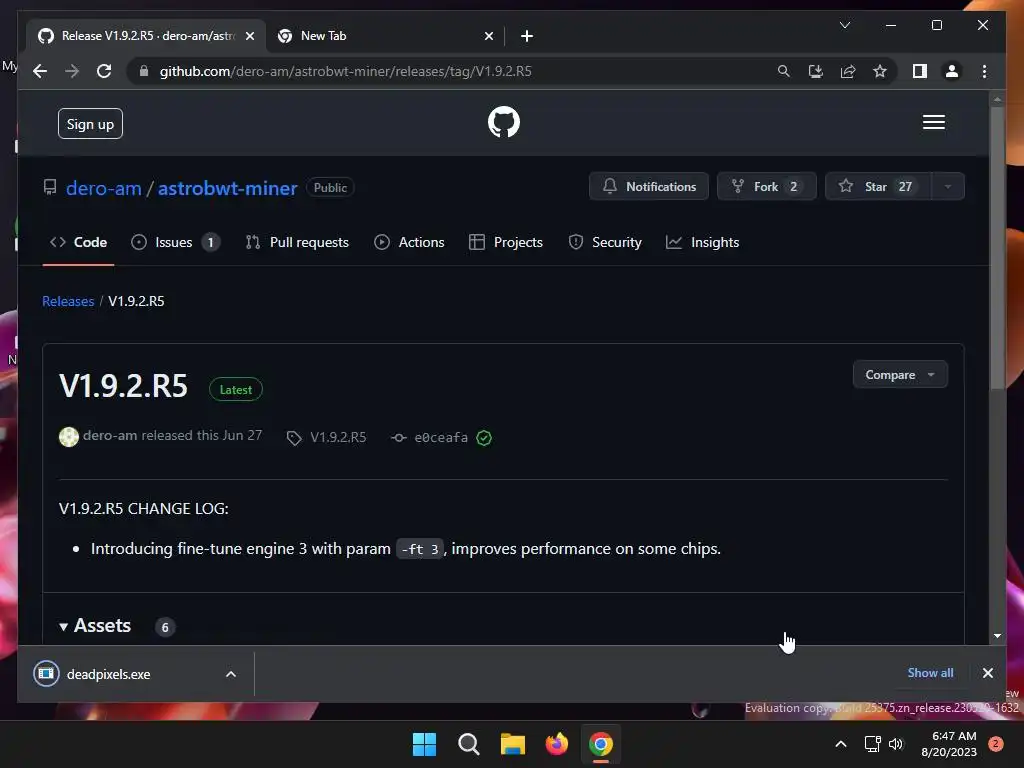The width and height of the screenshot is (1024, 768).
Task: Close the New Tab tab
Action: [488, 36]
